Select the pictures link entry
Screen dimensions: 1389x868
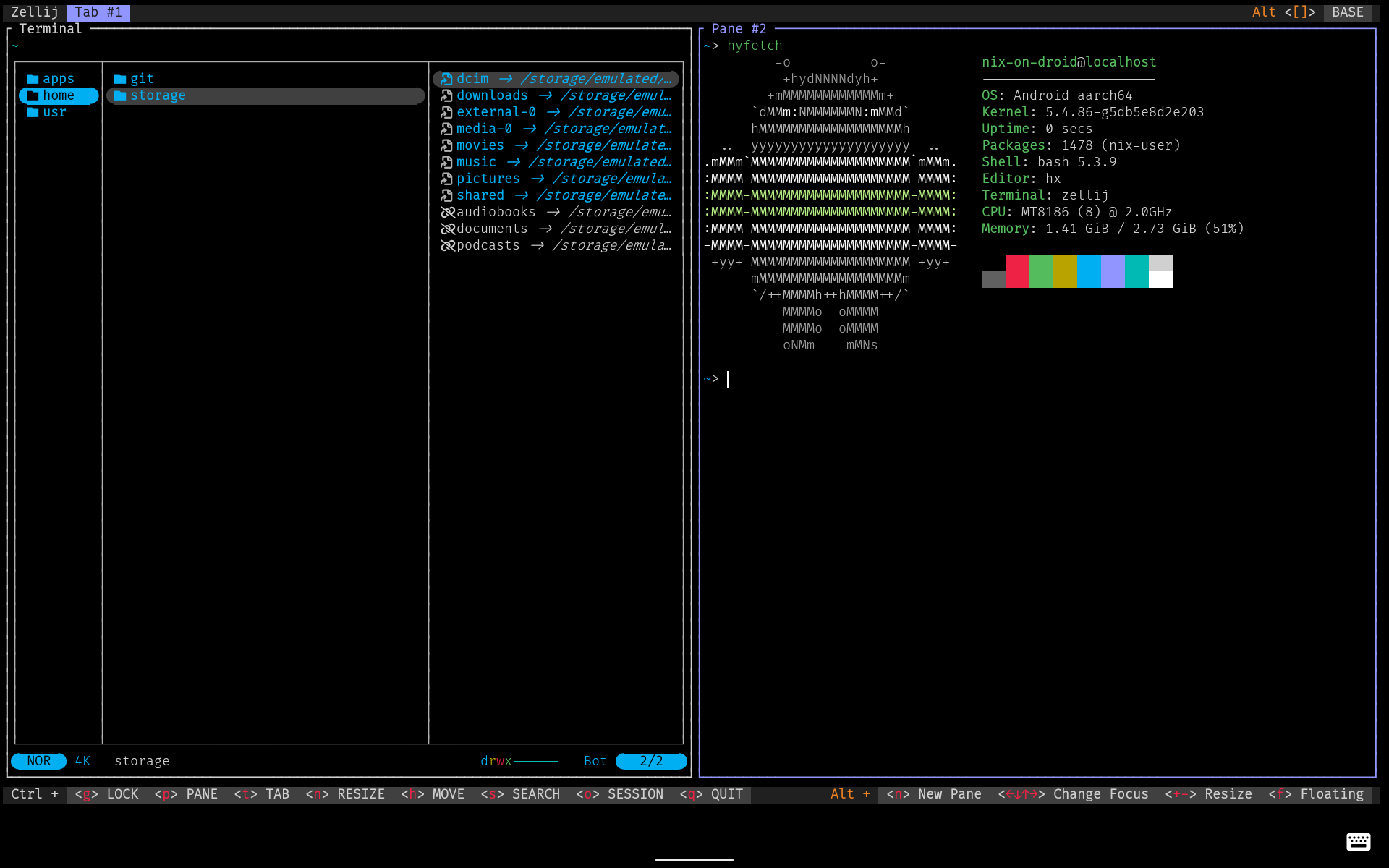point(556,179)
